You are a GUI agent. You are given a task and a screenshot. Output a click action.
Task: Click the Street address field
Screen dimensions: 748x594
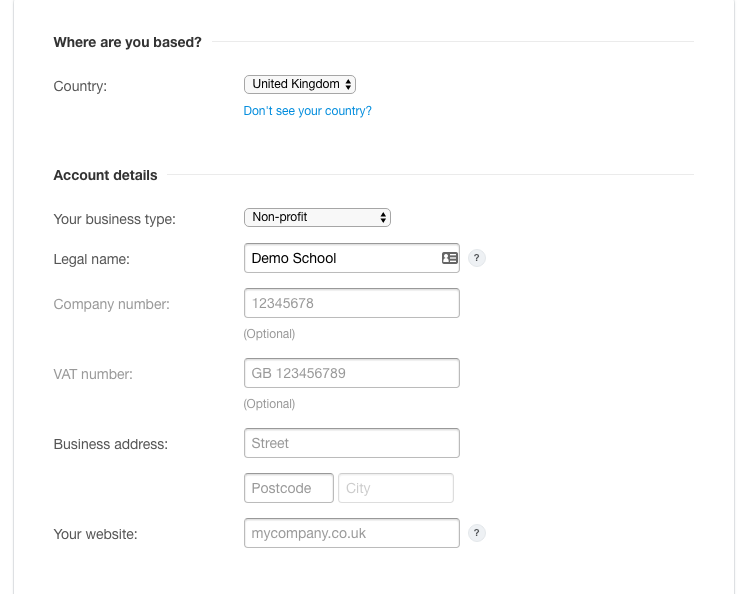pos(351,443)
